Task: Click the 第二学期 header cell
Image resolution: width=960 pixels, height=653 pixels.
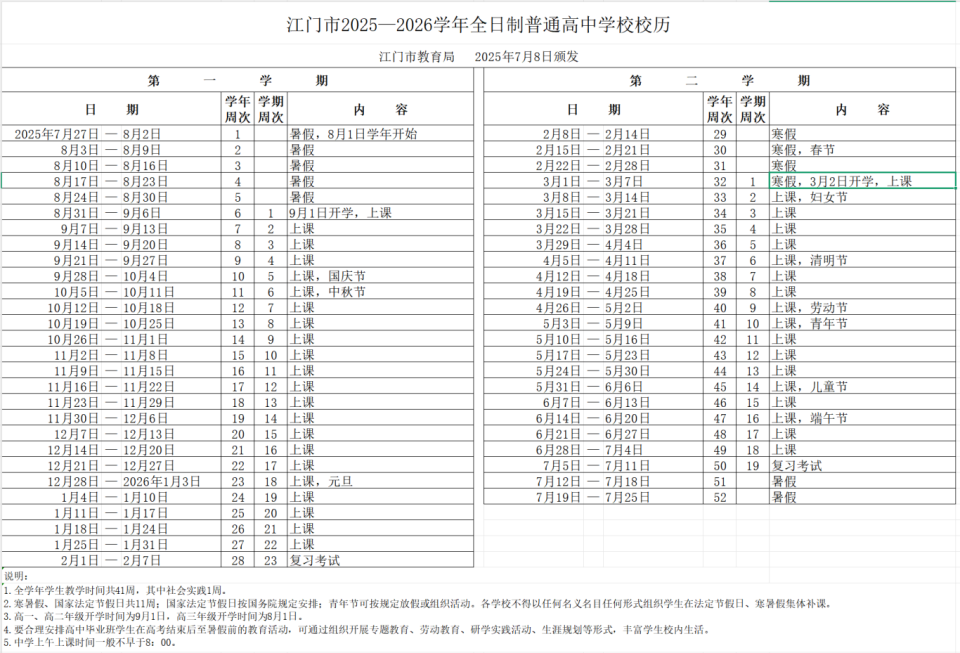Action: point(719,80)
